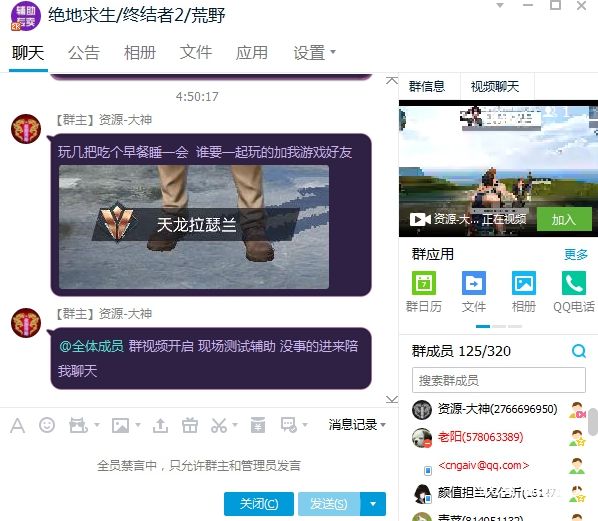Click member 颜值担当 row in list
The height and width of the screenshot is (521, 598).
click(498, 493)
